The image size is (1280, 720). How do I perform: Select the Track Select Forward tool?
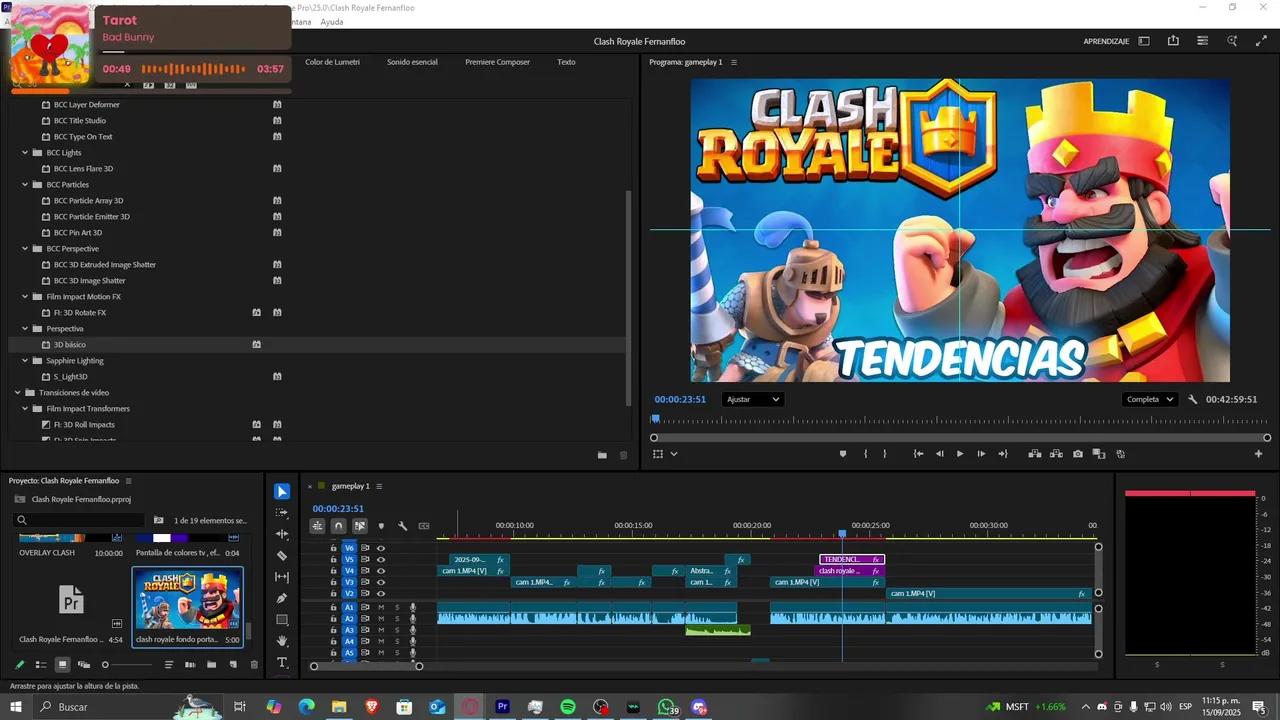click(x=282, y=512)
